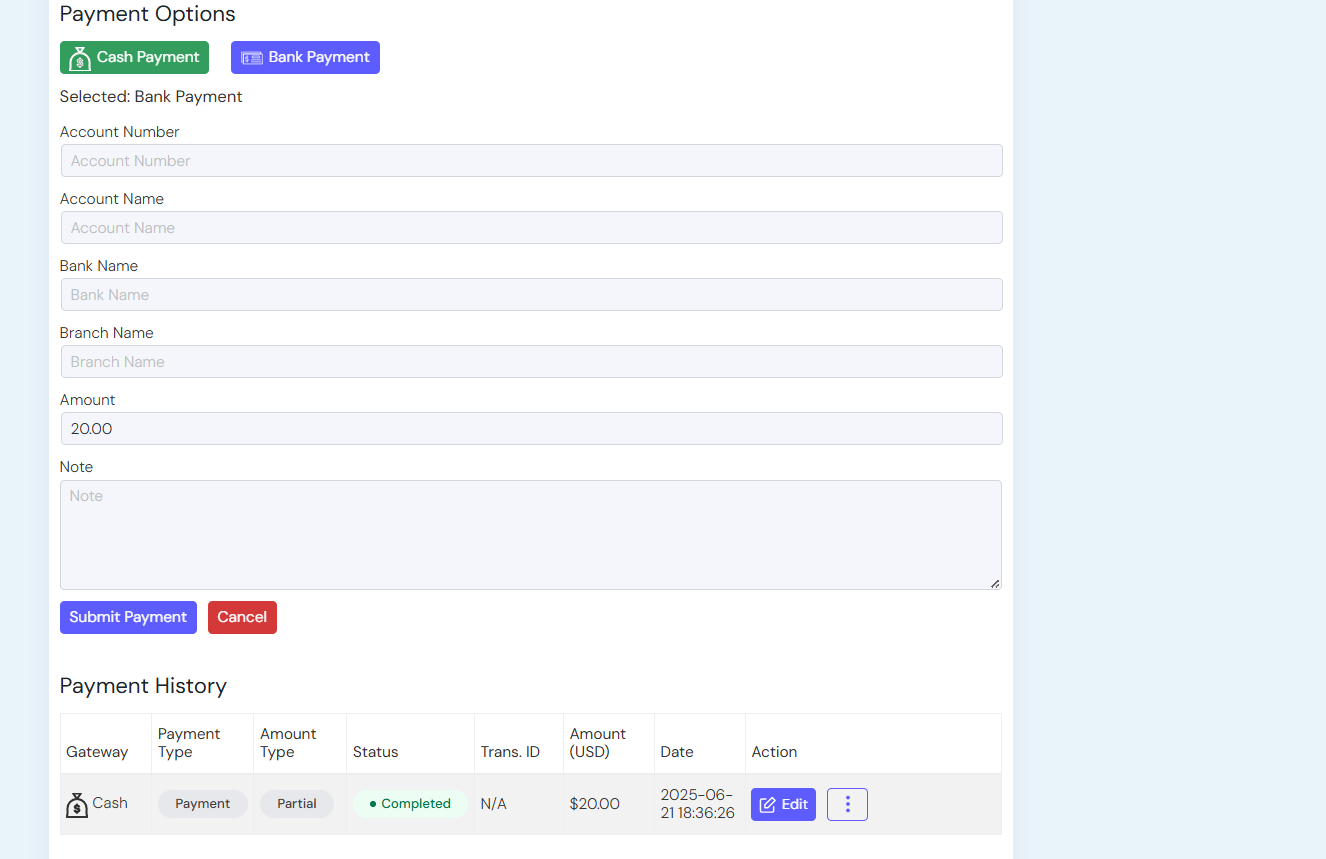The height and width of the screenshot is (859, 1326).
Task: Edit the cash payment record
Action: 783,805
